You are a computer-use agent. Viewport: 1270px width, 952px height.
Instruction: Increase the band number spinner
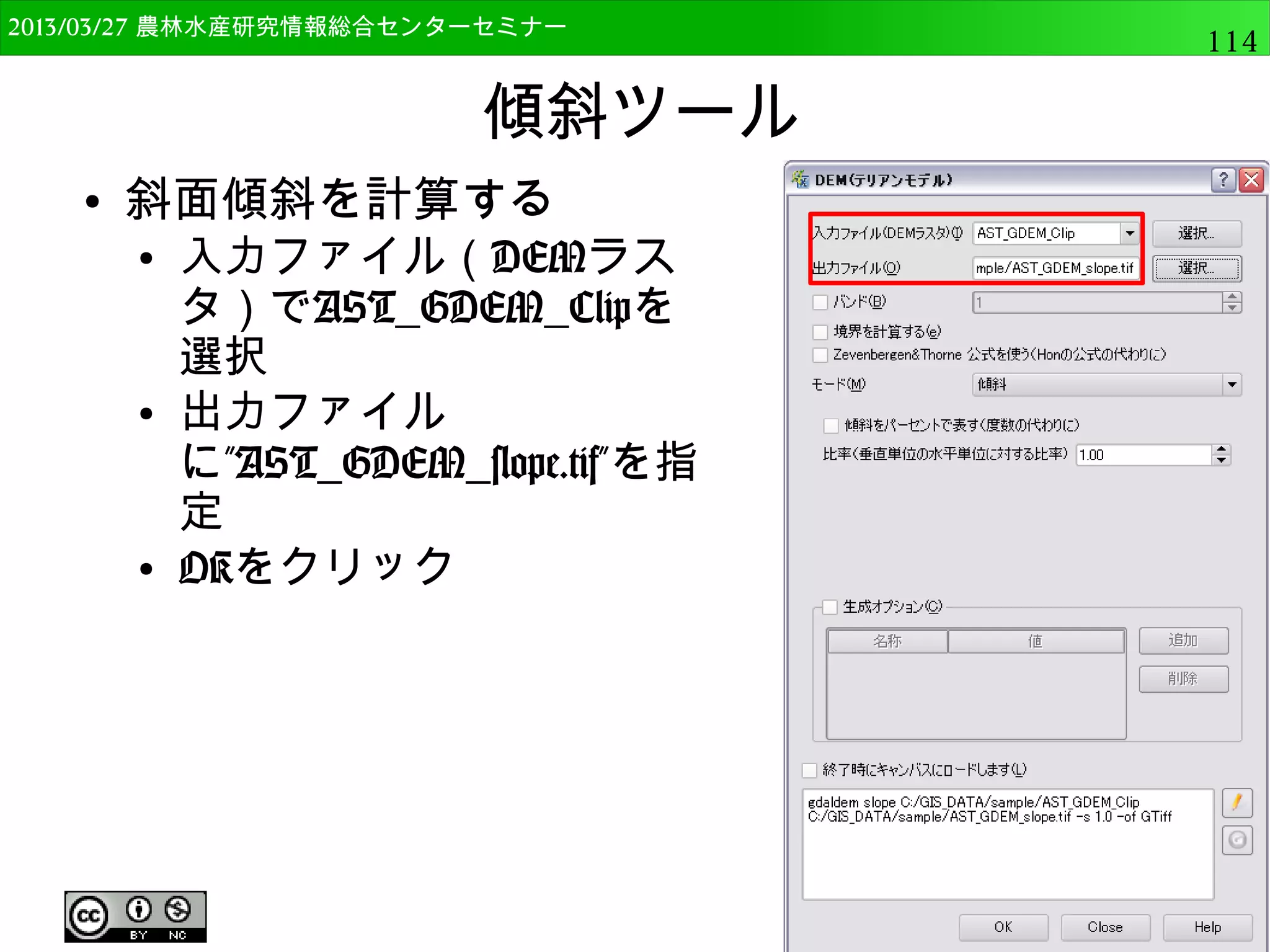[1232, 296]
